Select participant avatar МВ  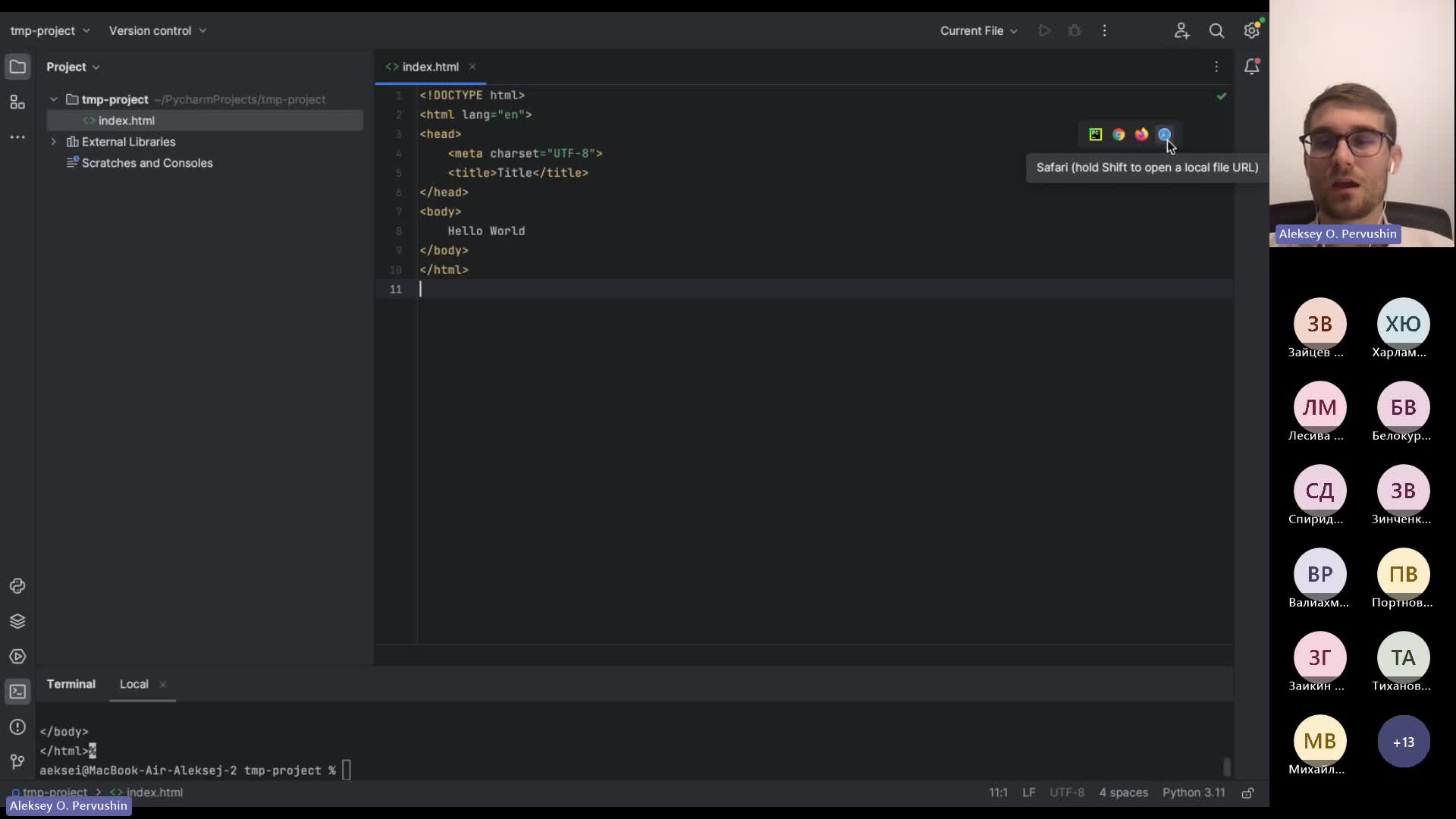tap(1319, 741)
